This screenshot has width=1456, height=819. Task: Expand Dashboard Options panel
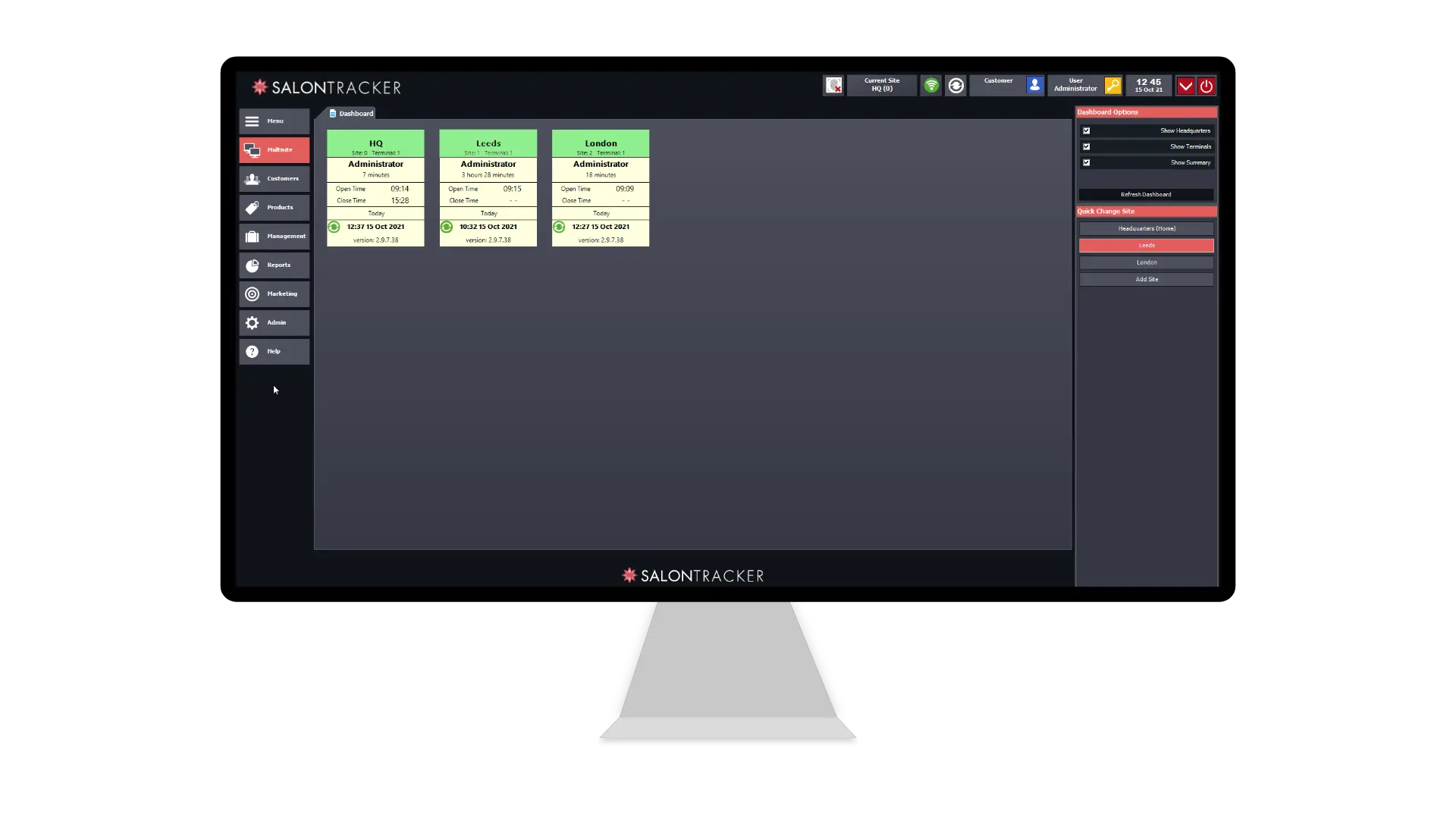(x=1146, y=112)
